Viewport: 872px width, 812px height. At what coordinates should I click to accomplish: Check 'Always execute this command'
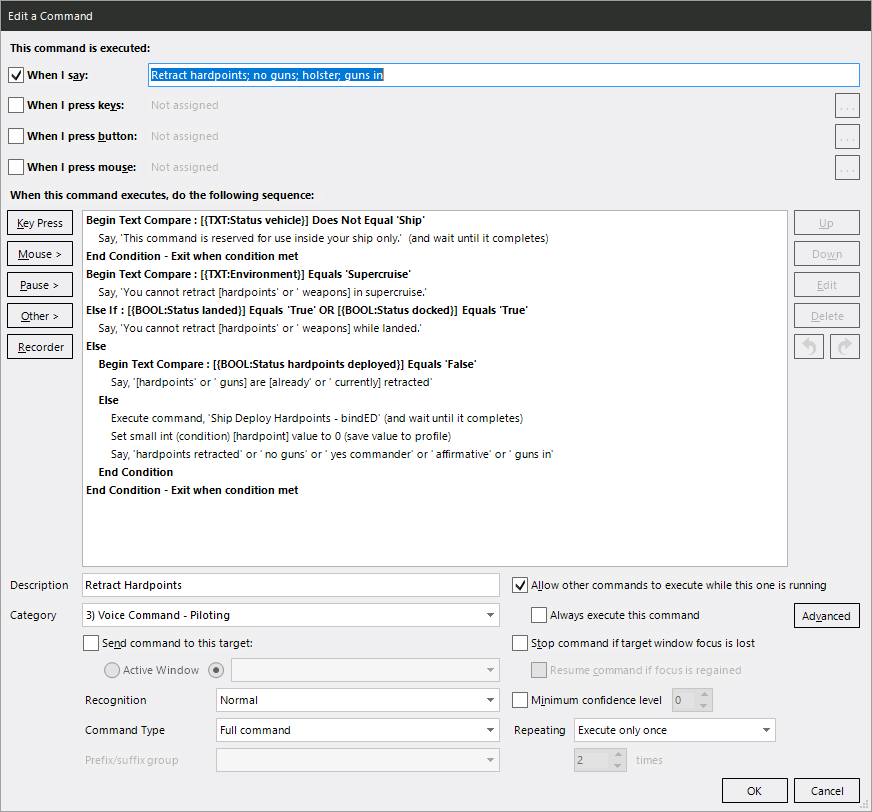pyautogui.click(x=539, y=615)
